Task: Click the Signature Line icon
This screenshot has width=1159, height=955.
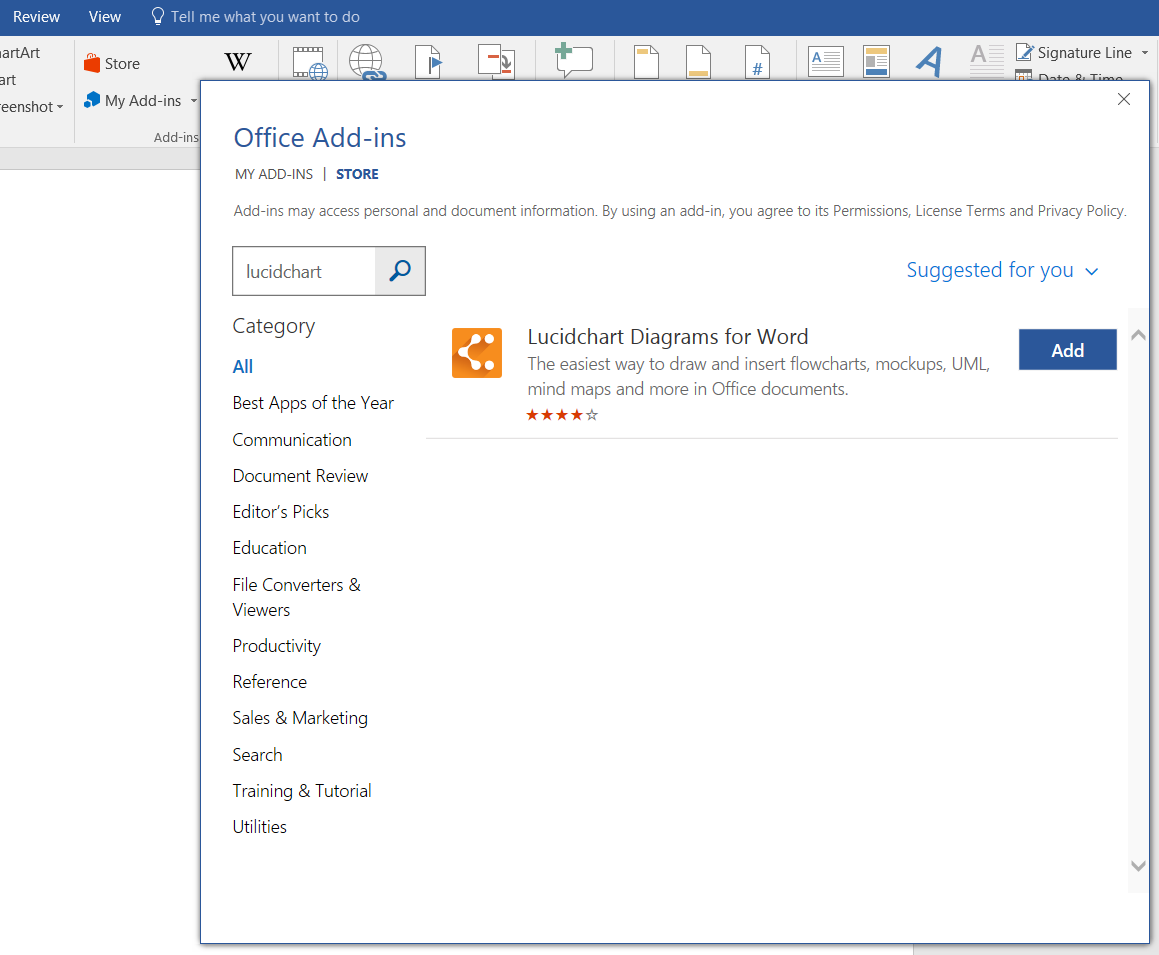Action: tap(1024, 52)
